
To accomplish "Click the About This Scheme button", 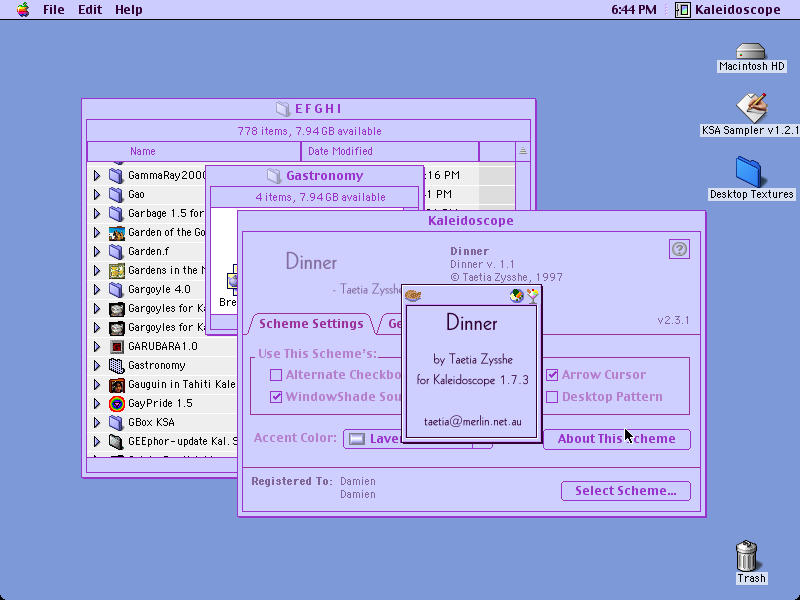I will point(616,439).
